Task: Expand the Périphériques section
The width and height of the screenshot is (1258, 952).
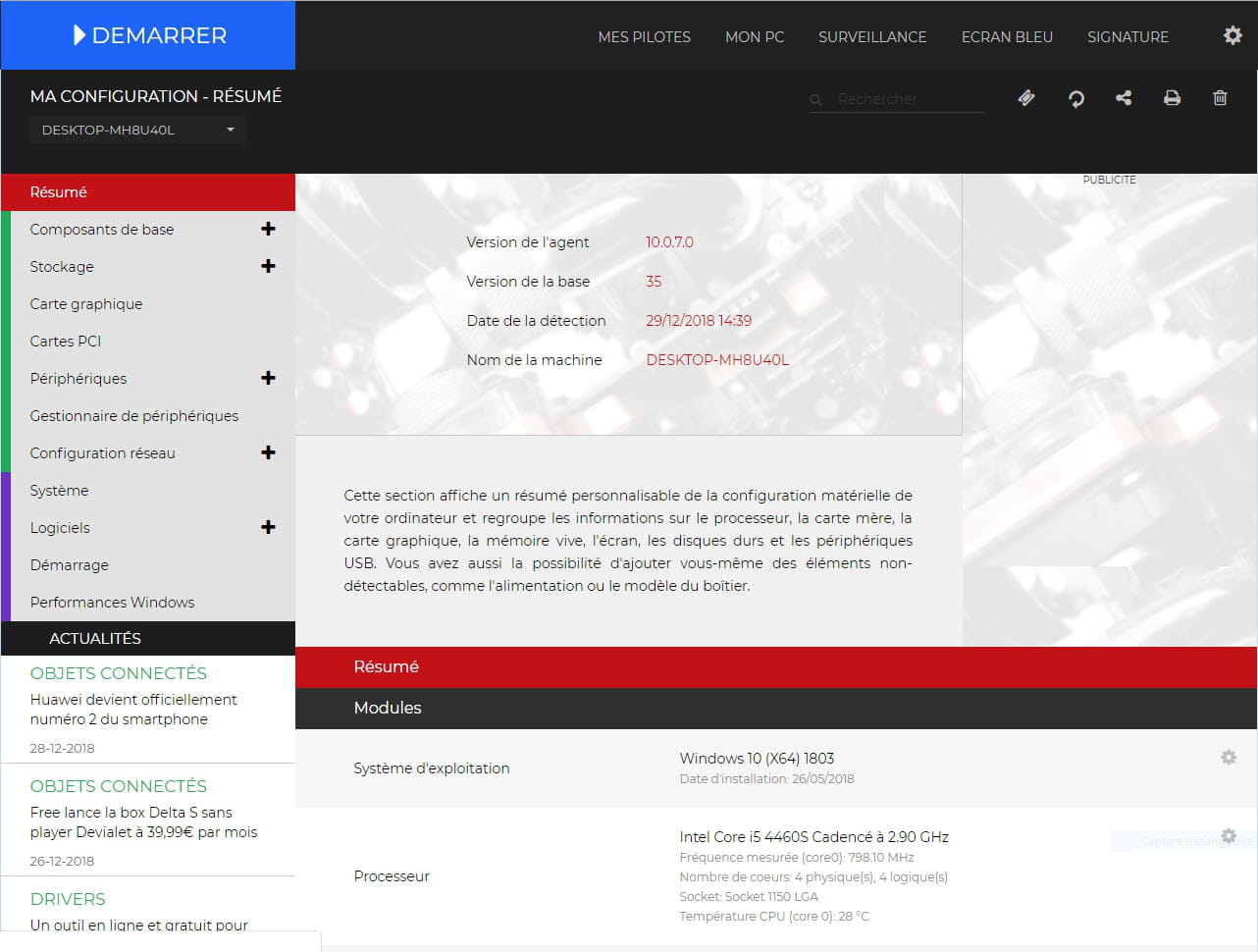Action: point(268,378)
